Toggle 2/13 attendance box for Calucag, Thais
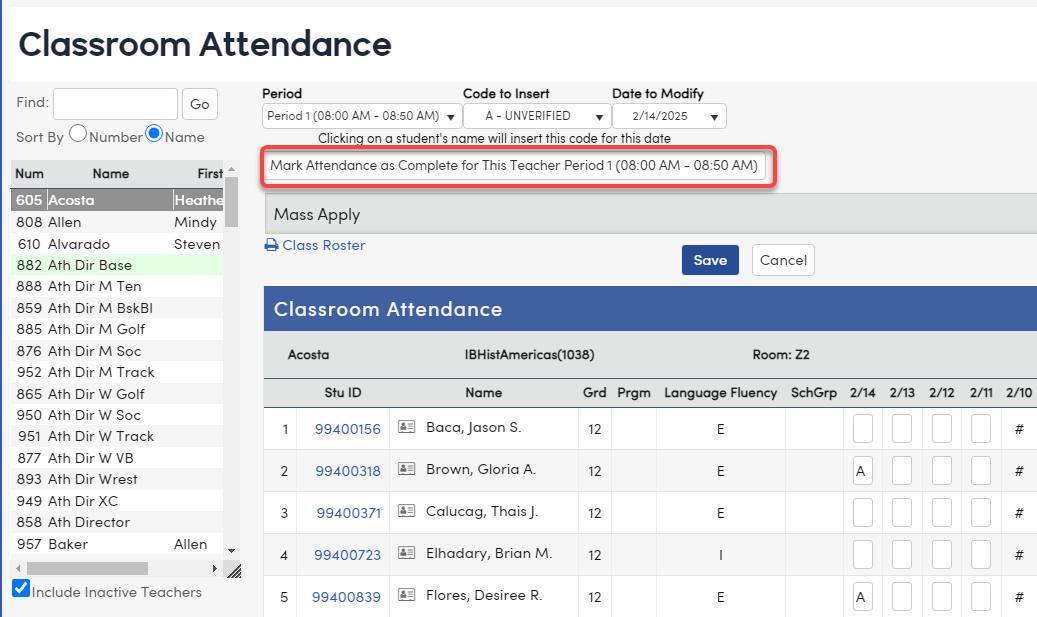The height and width of the screenshot is (617, 1037). coord(902,513)
